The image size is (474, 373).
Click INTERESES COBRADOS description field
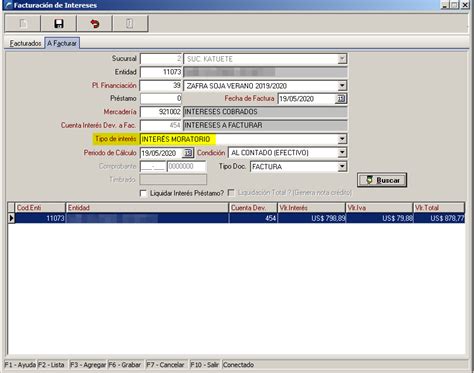pyautogui.click(x=265, y=112)
